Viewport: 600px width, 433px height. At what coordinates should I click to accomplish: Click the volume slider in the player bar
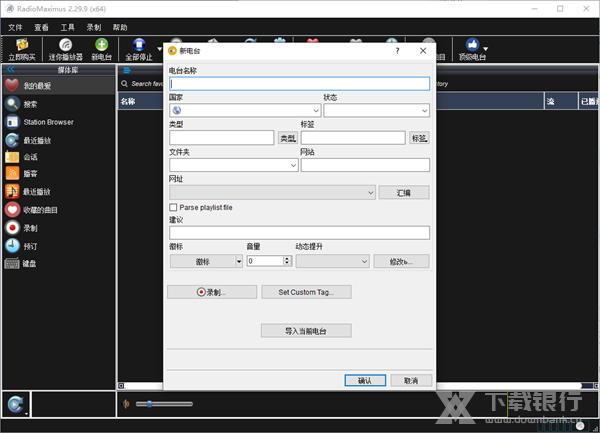(164, 404)
